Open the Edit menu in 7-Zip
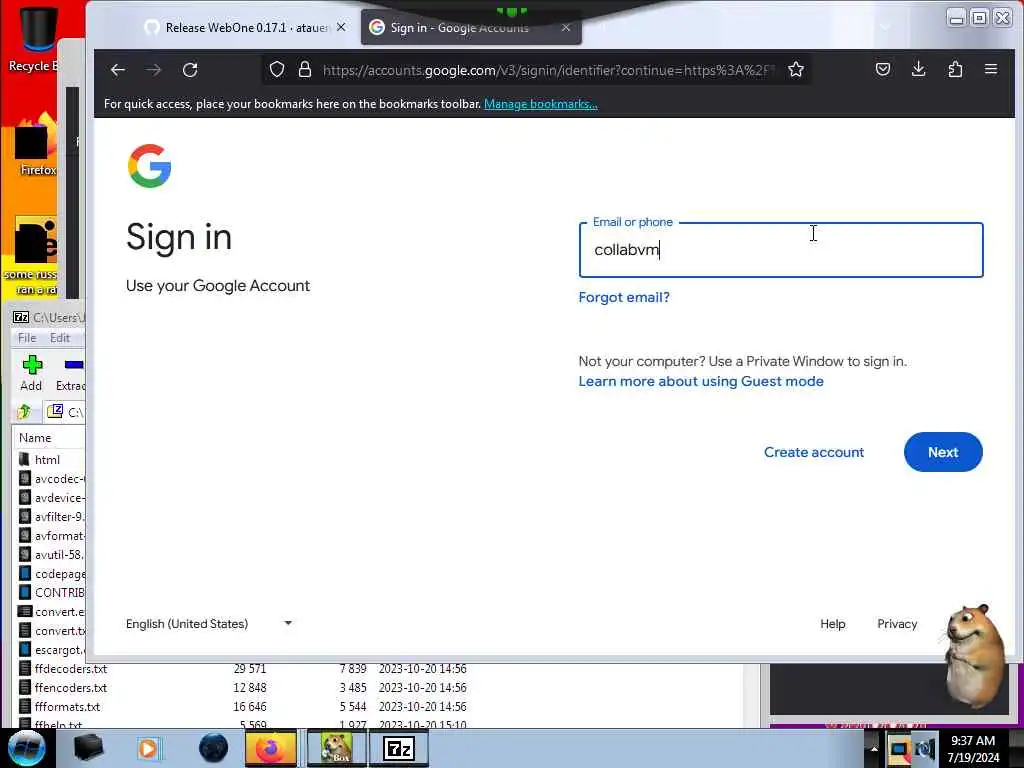The height and width of the screenshot is (768, 1024). (x=59, y=338)
